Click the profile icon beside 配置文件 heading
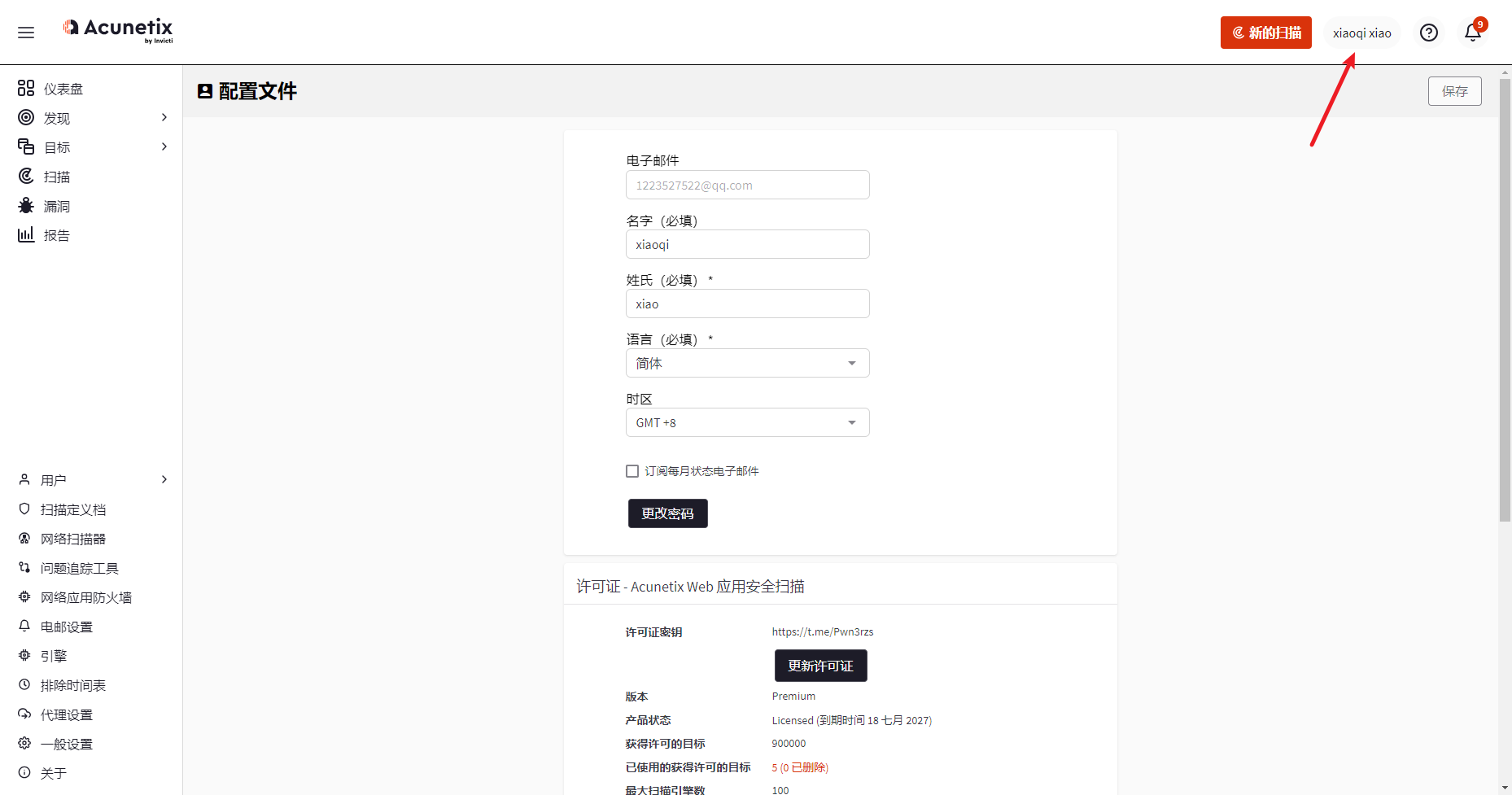 [205, 91]
